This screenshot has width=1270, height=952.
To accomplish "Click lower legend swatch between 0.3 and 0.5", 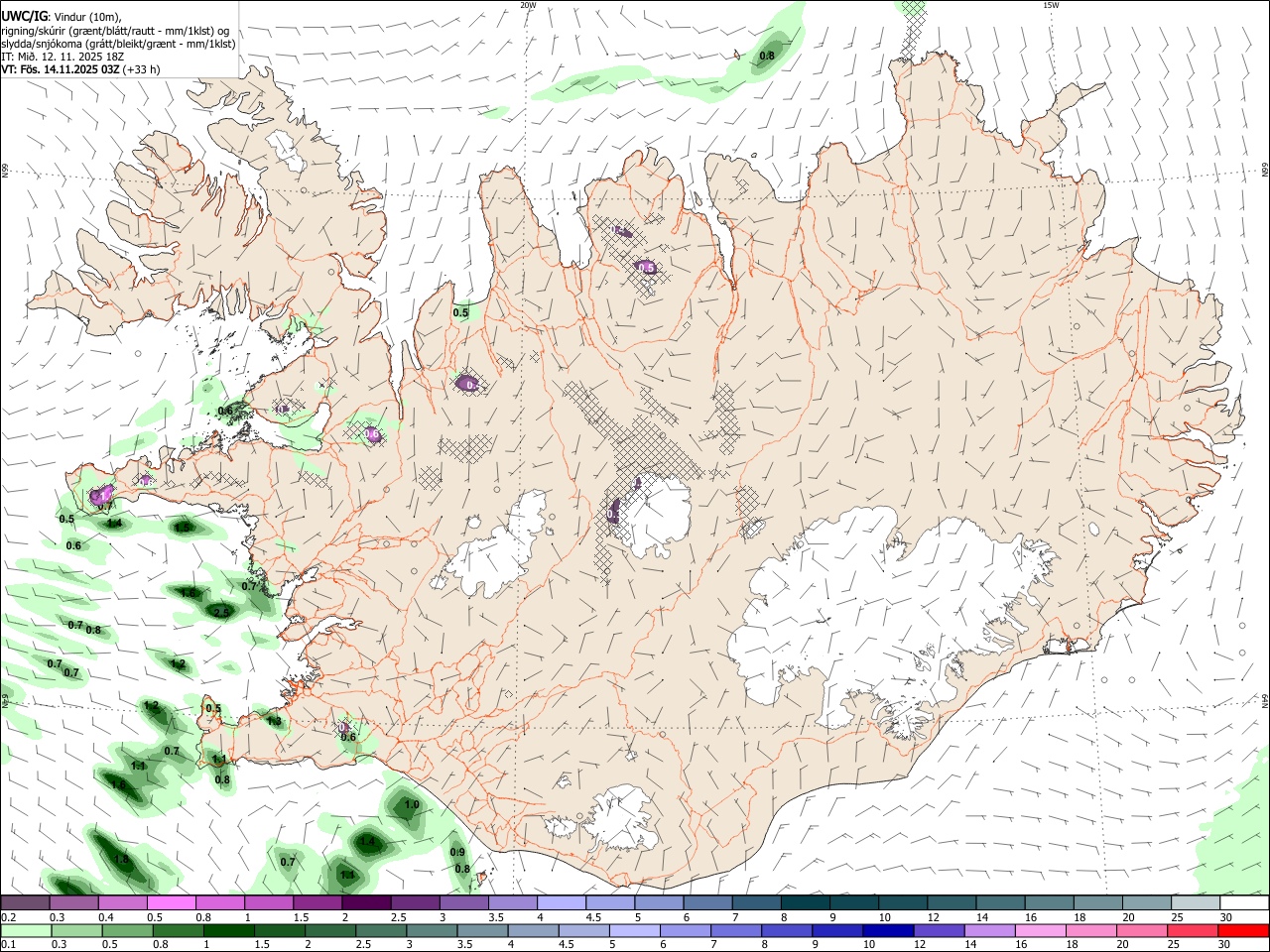I will point(77,930).
